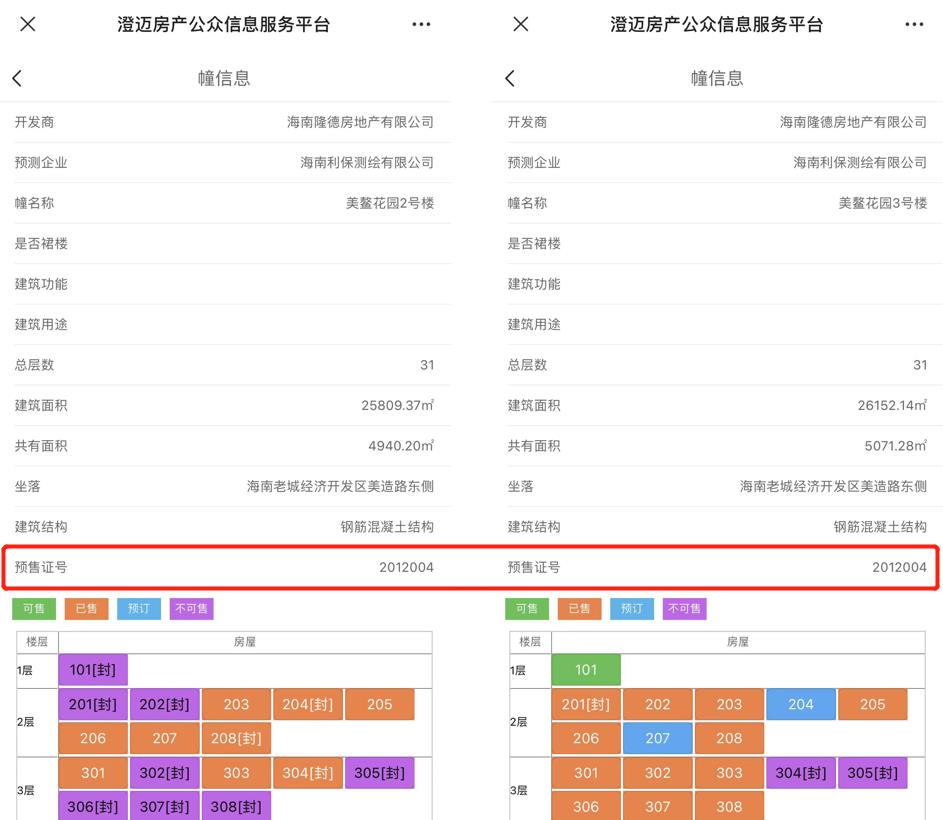
Task: Open the more options menu on the right screenshot
Action: coord(914,24)
